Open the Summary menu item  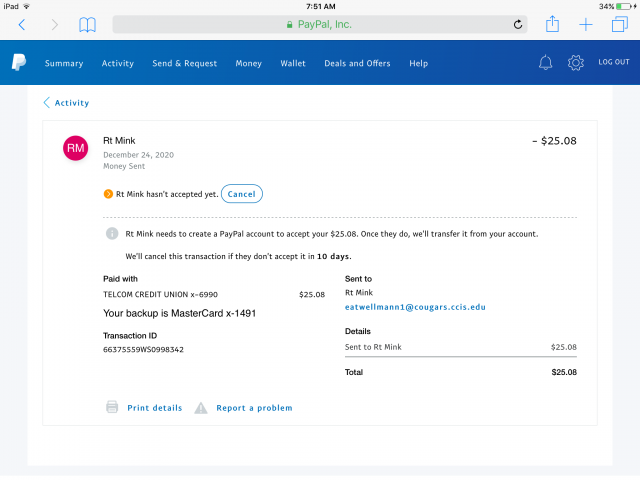point(64,63)
